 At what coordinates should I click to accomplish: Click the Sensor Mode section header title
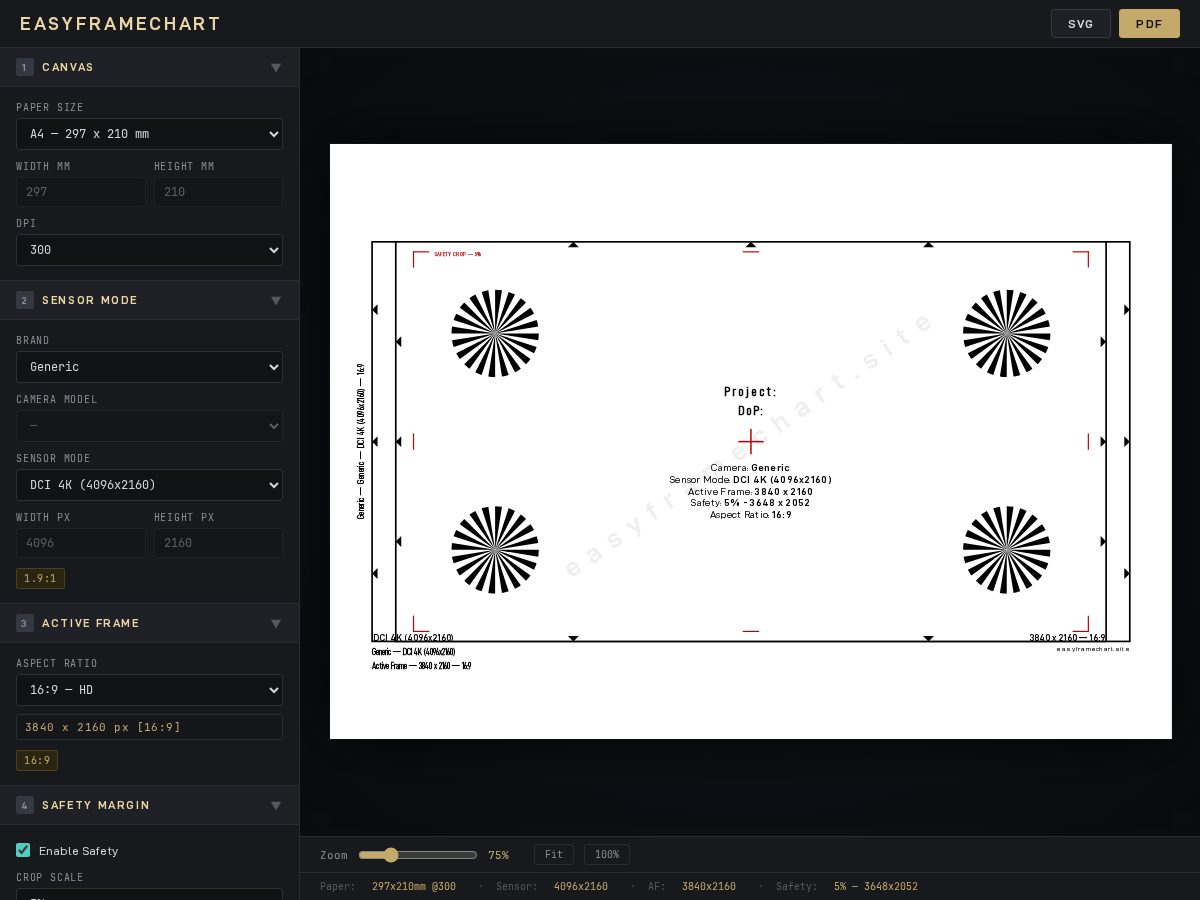tap(90, 301)
